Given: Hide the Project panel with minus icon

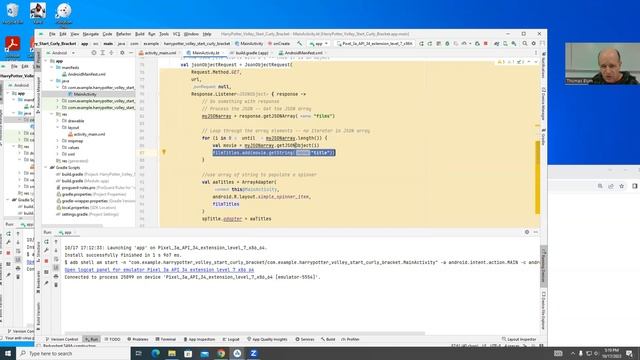Looking at the screenshot, I should pos(131,53).
